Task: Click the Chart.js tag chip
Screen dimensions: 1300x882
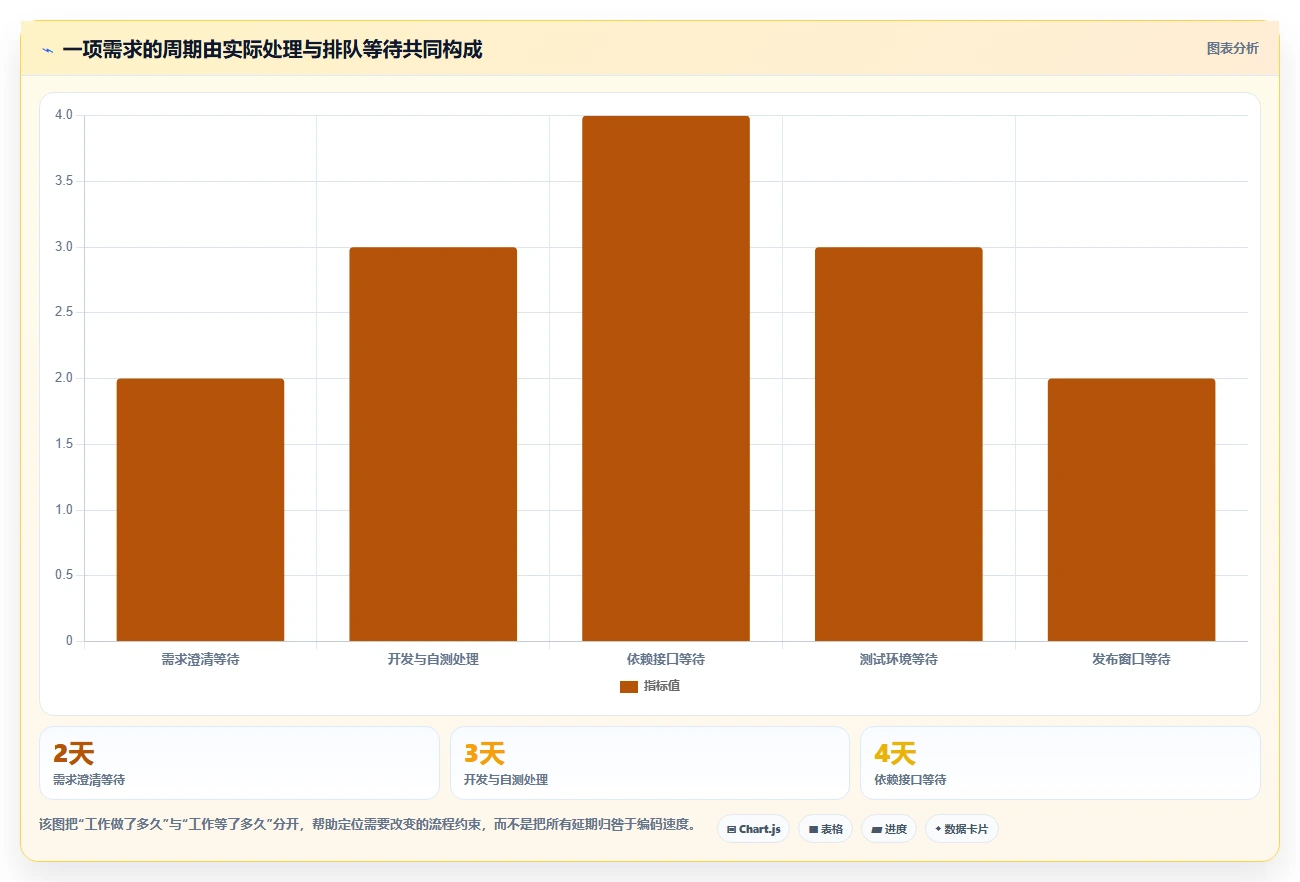Action: pos(754,829)
